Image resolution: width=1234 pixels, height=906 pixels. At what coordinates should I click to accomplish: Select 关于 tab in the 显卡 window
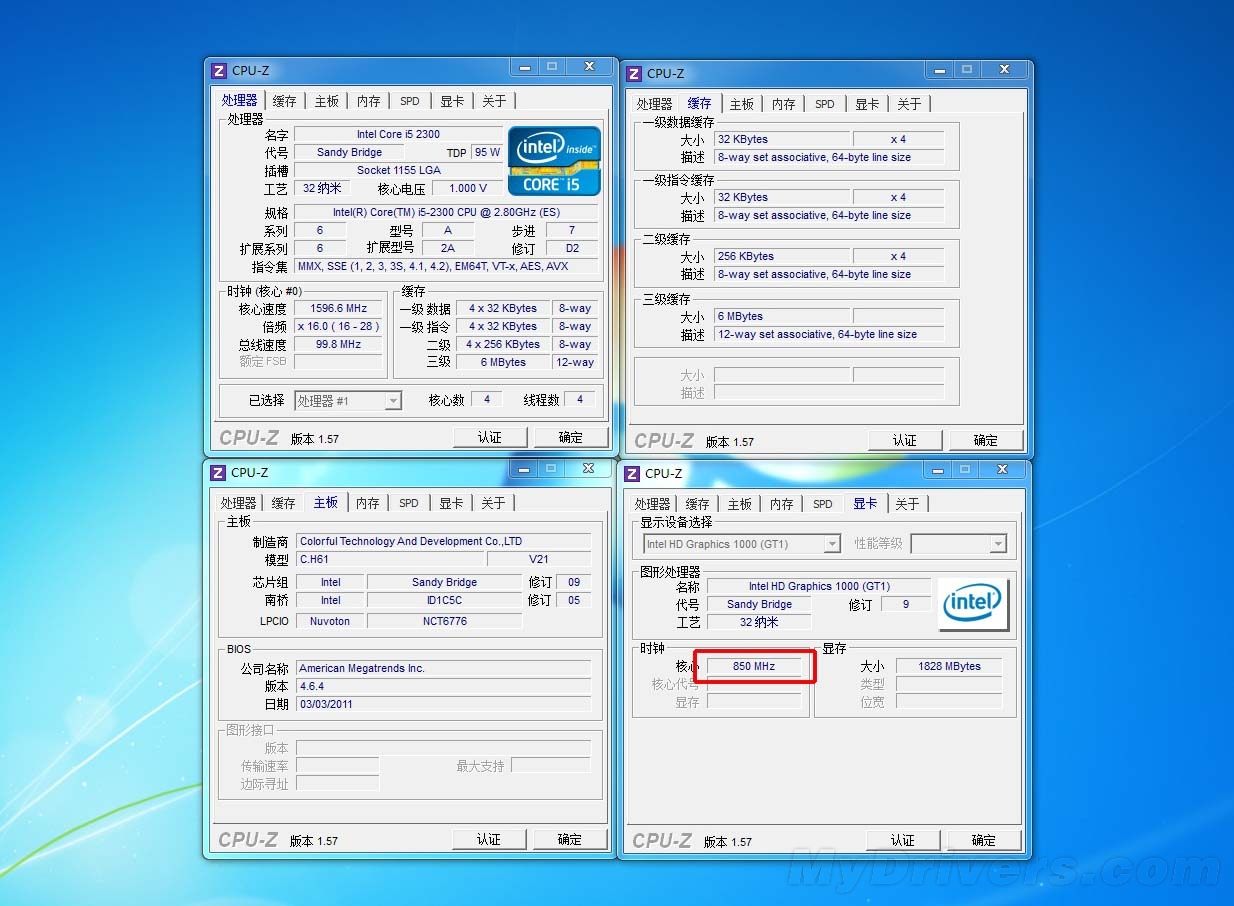907,504
